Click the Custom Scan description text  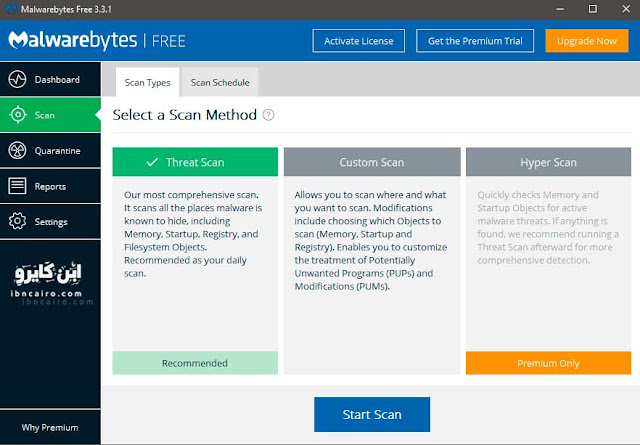tap(371, 240)
